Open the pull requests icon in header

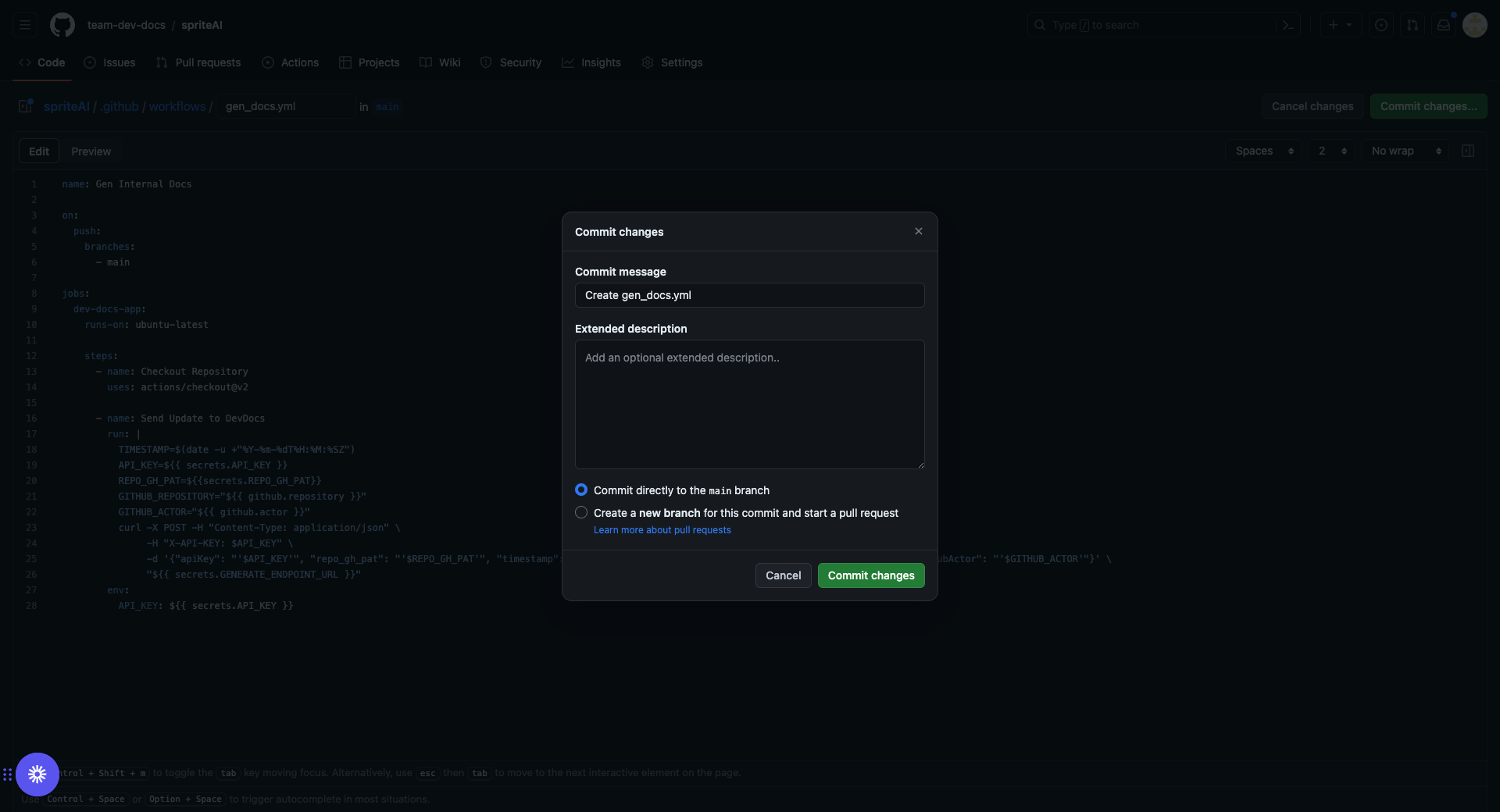point(1412,25)
